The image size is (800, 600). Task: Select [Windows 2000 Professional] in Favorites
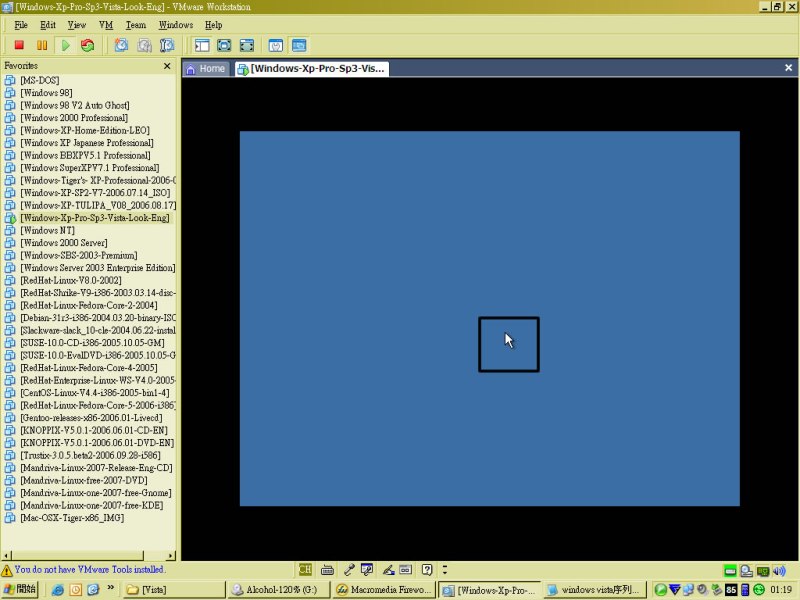pos(74,118)
